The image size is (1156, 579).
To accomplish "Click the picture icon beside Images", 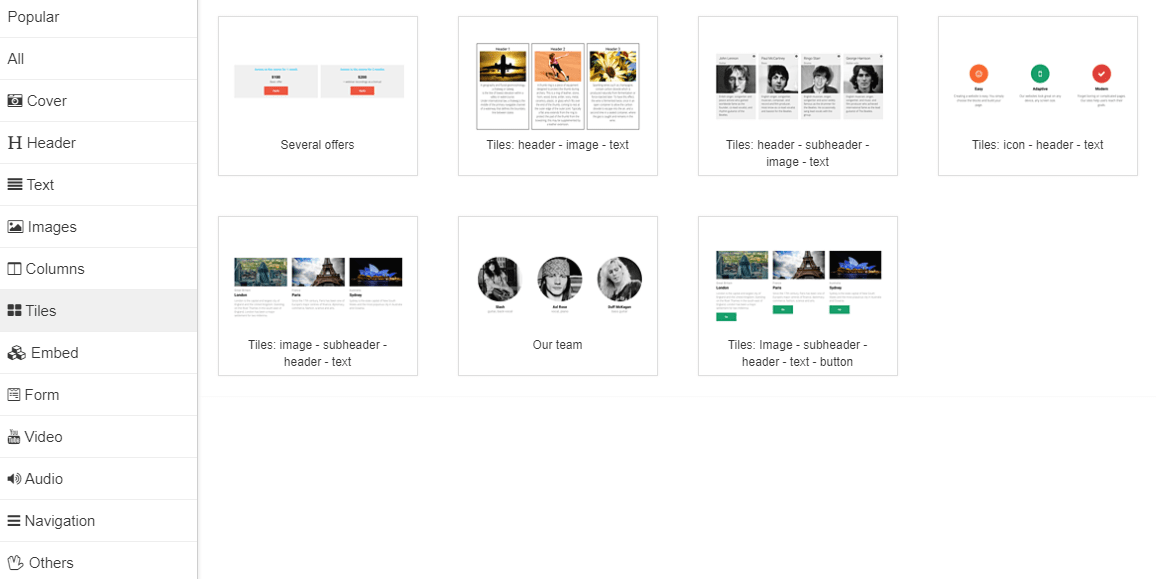I will [x=15, y=227].
